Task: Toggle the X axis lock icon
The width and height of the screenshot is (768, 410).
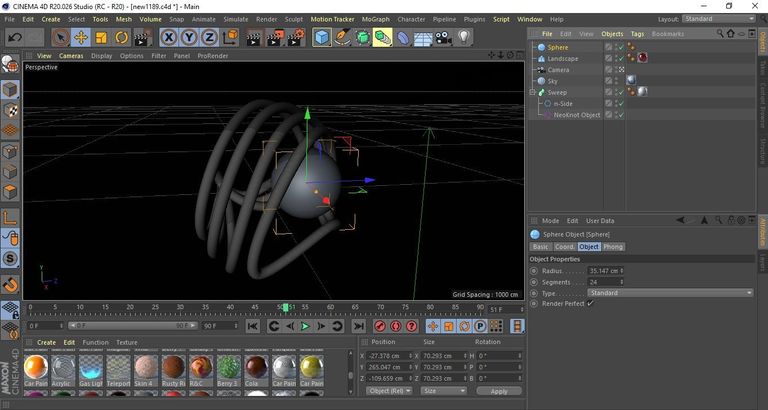Action: point(169,38)
